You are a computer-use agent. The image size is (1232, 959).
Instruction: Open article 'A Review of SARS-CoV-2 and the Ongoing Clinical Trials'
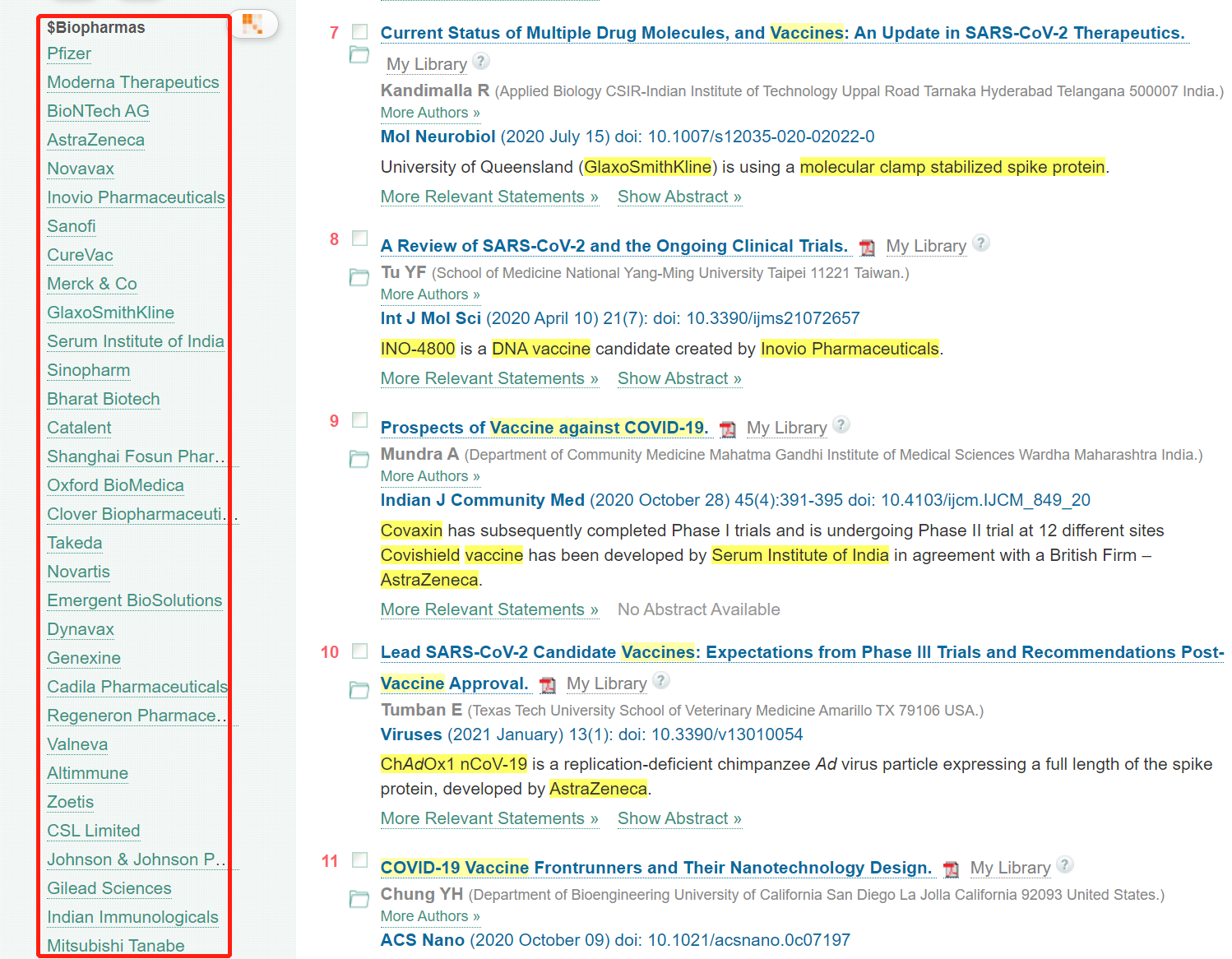pyautogui.click(x=614, y=246)
